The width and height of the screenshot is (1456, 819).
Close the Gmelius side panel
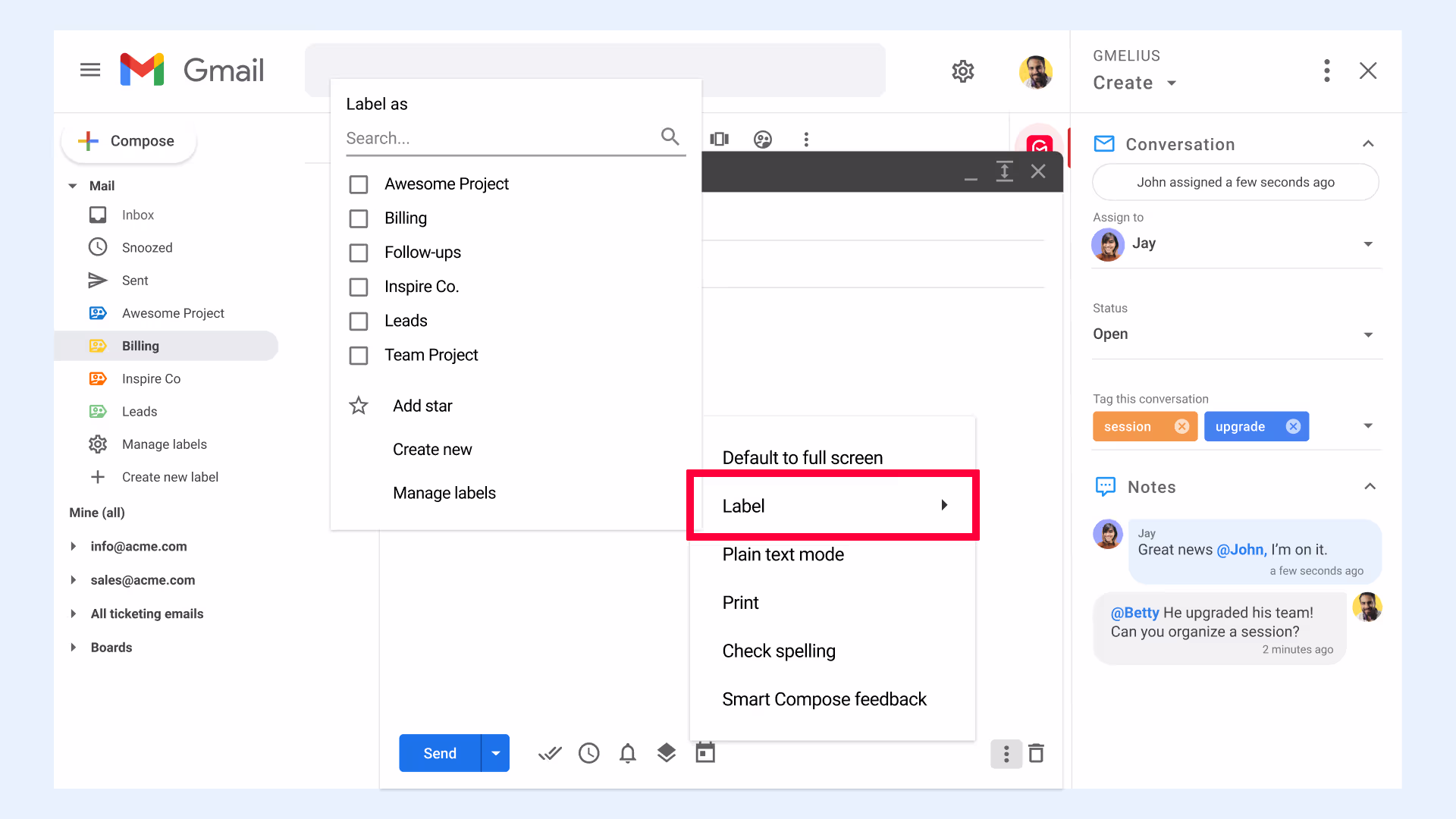(x=1368, y=71)
